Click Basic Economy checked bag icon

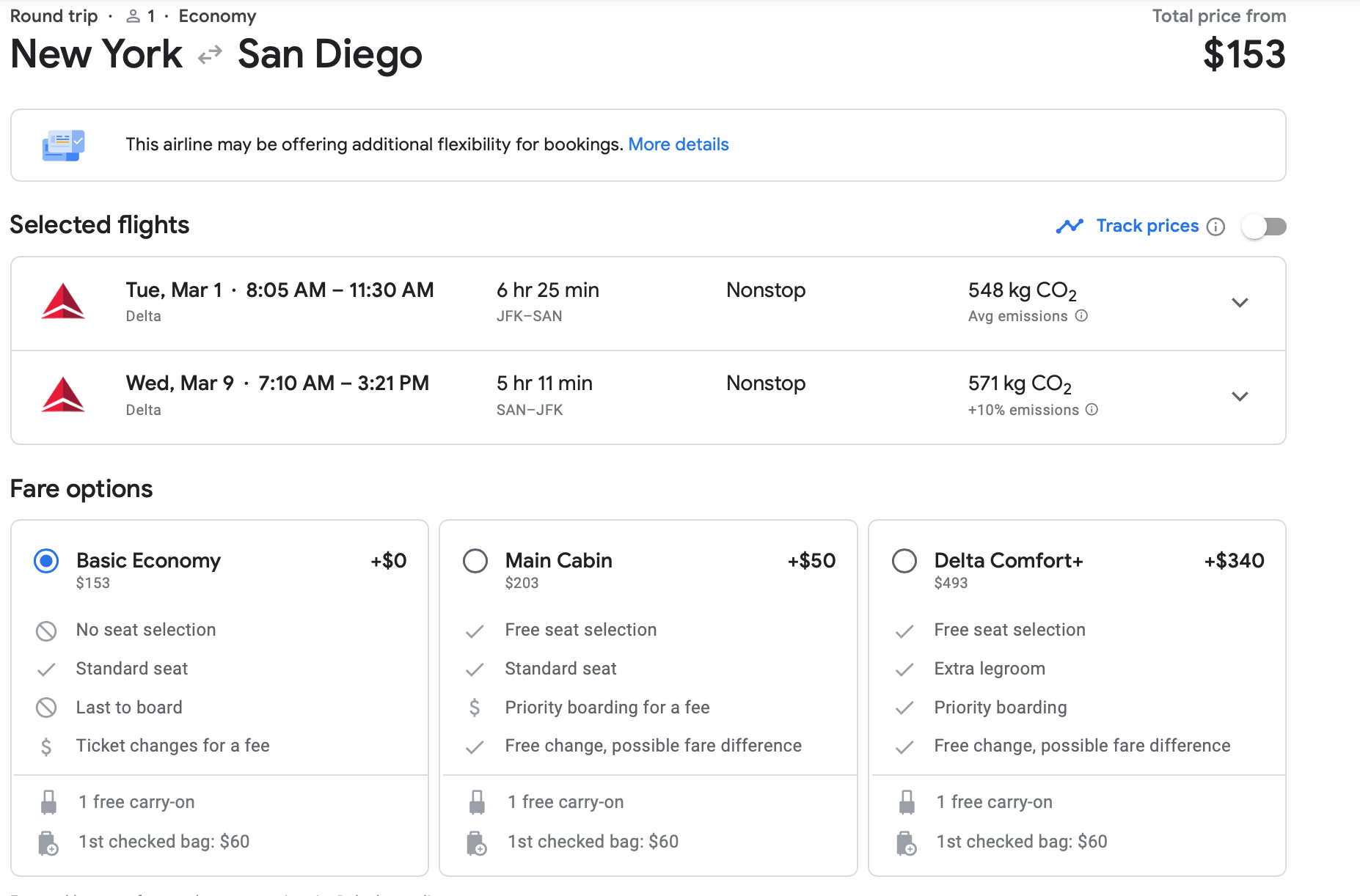(48, 842)
